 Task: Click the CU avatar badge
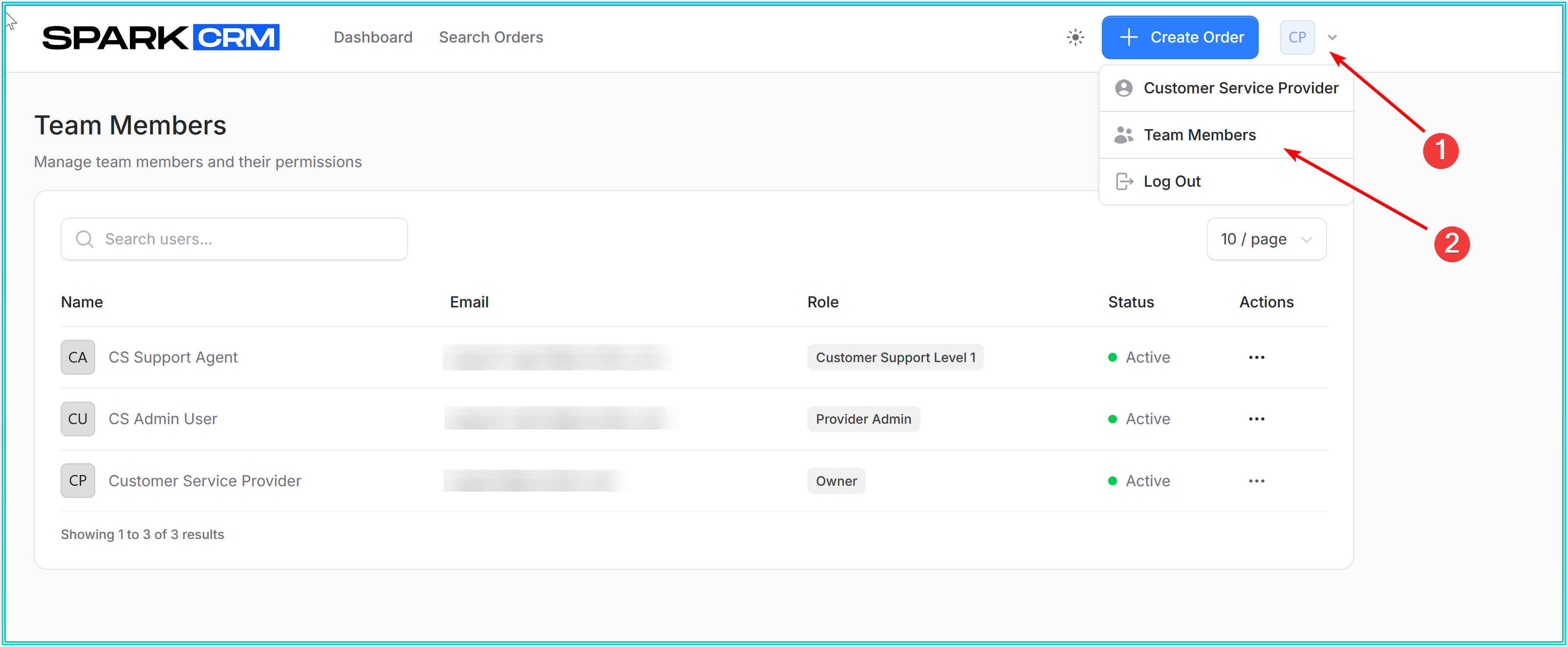tap(78, 419)
